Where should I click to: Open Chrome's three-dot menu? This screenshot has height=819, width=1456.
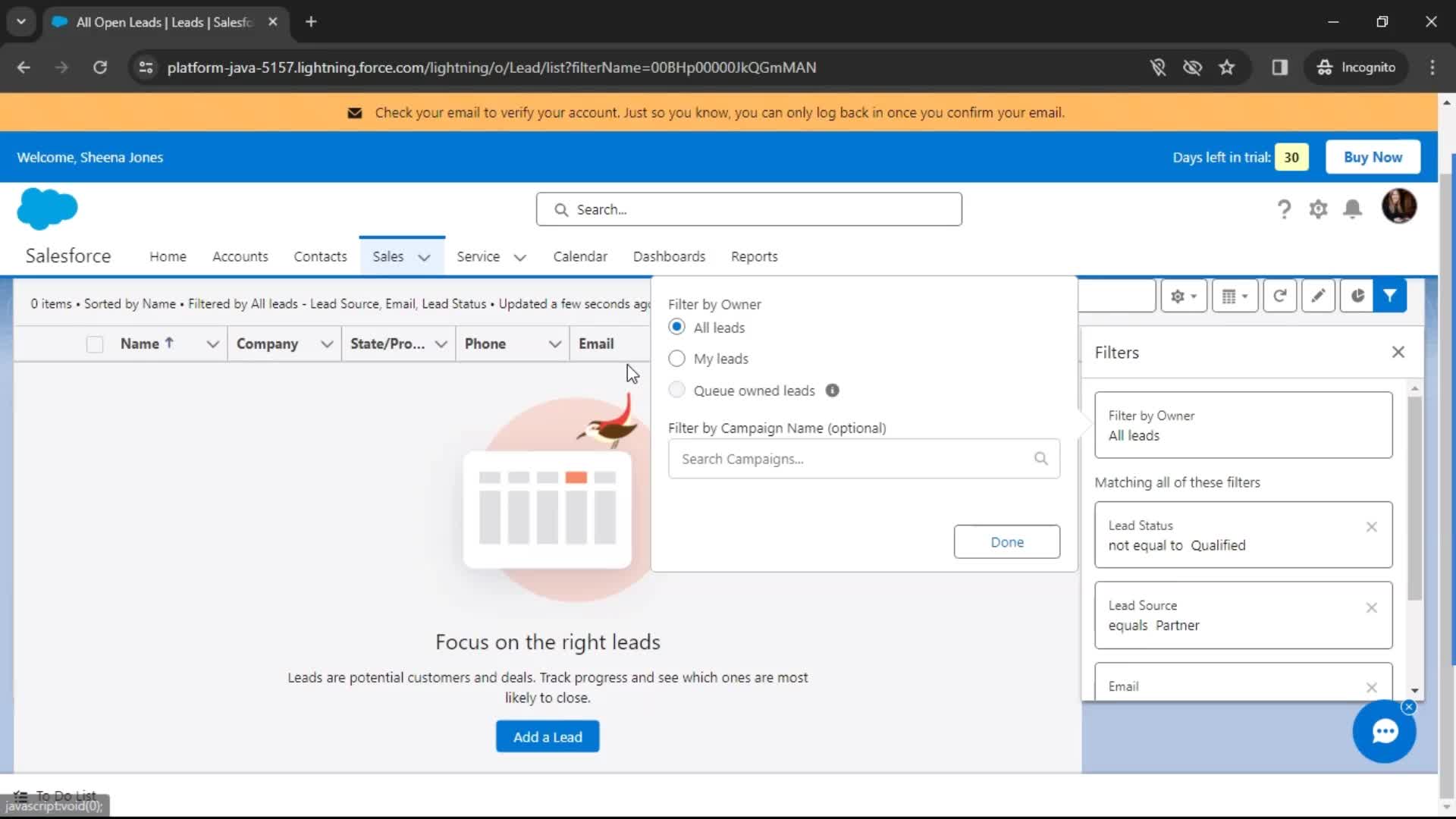tap(1432, 67)
